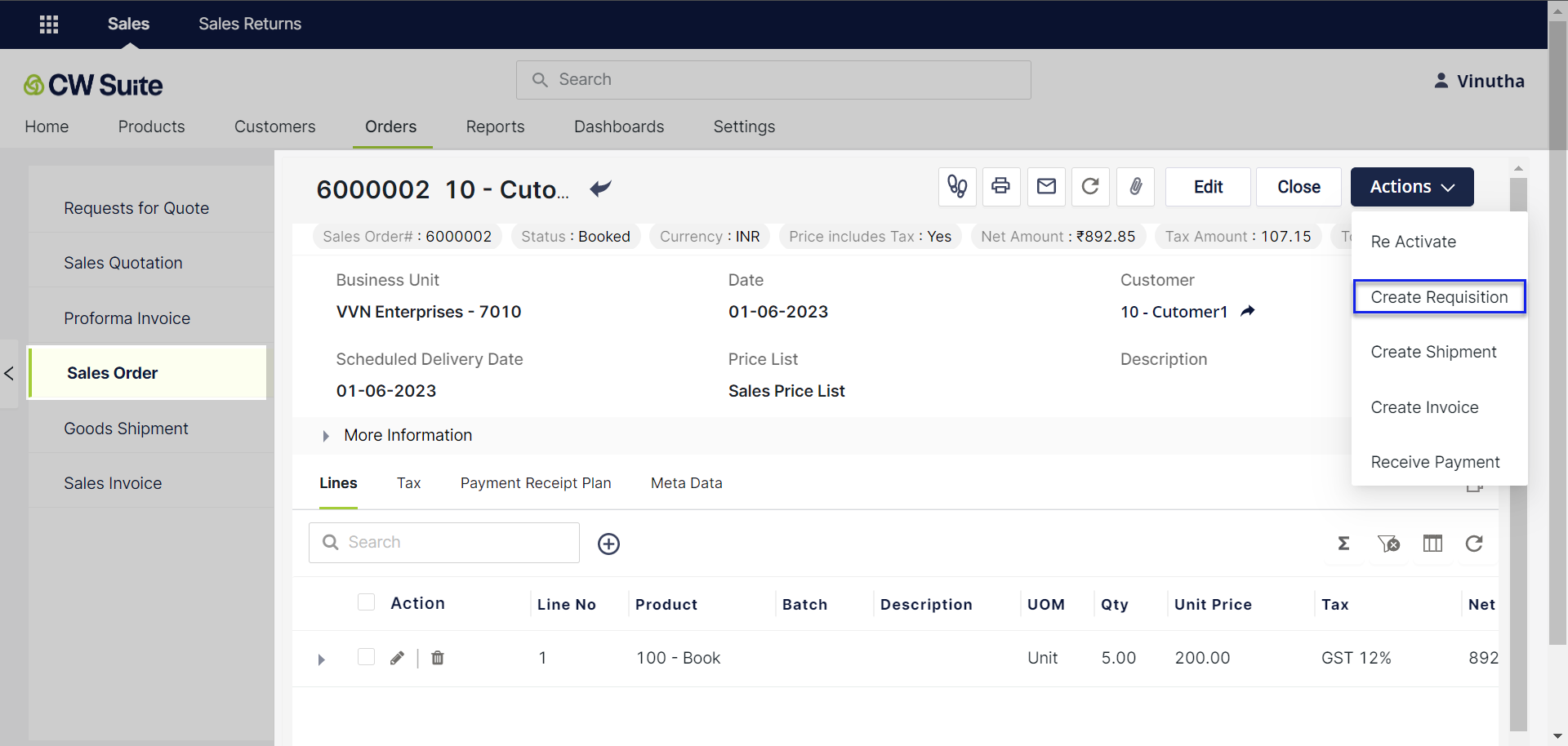Image resolution: width=1568 pixels, height=746 pixels.
Task: Switch to the Payment Receipt Plan tab
Action: pyautogui.click(x=536, y=483)
